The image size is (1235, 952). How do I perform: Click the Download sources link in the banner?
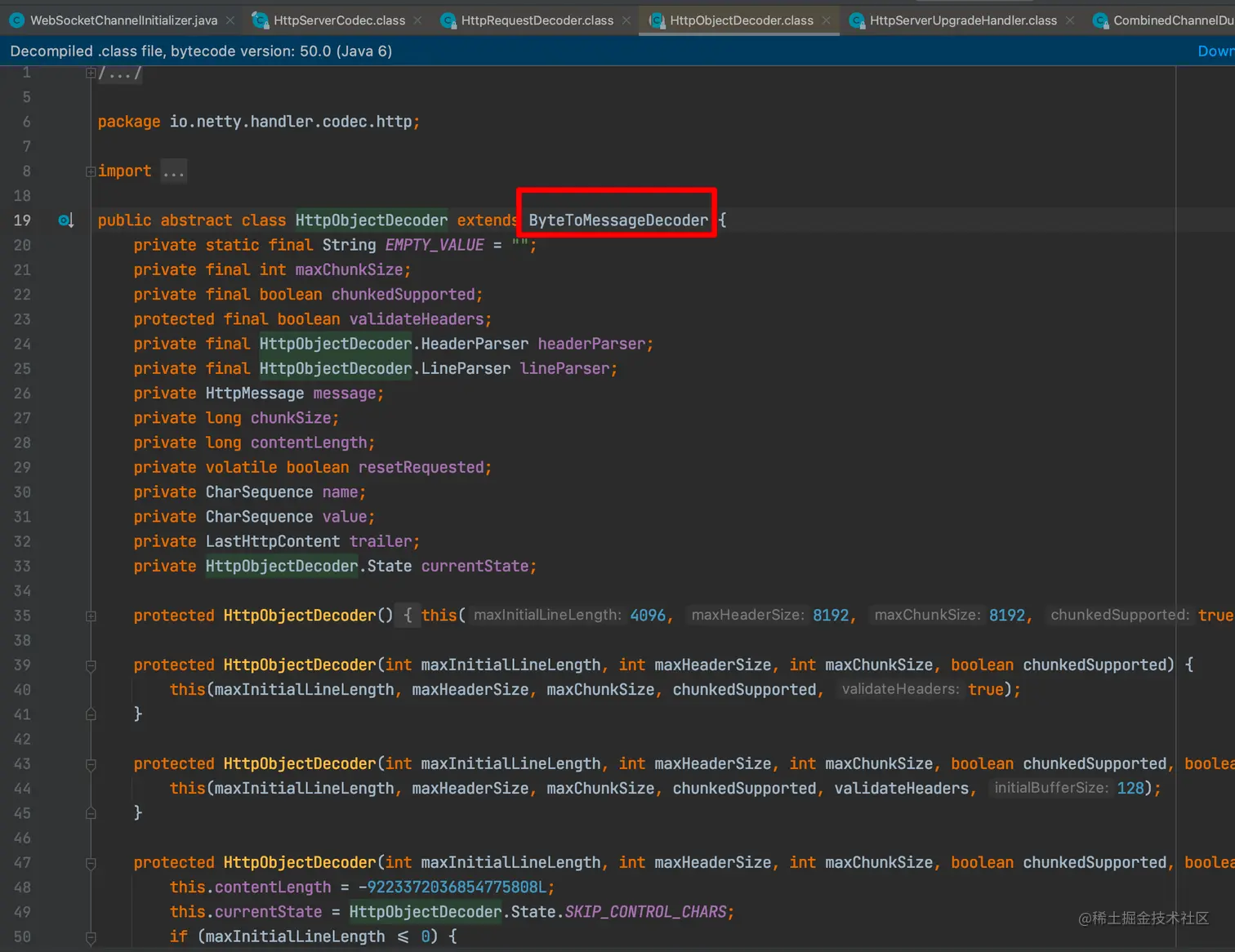[1216, 51]
